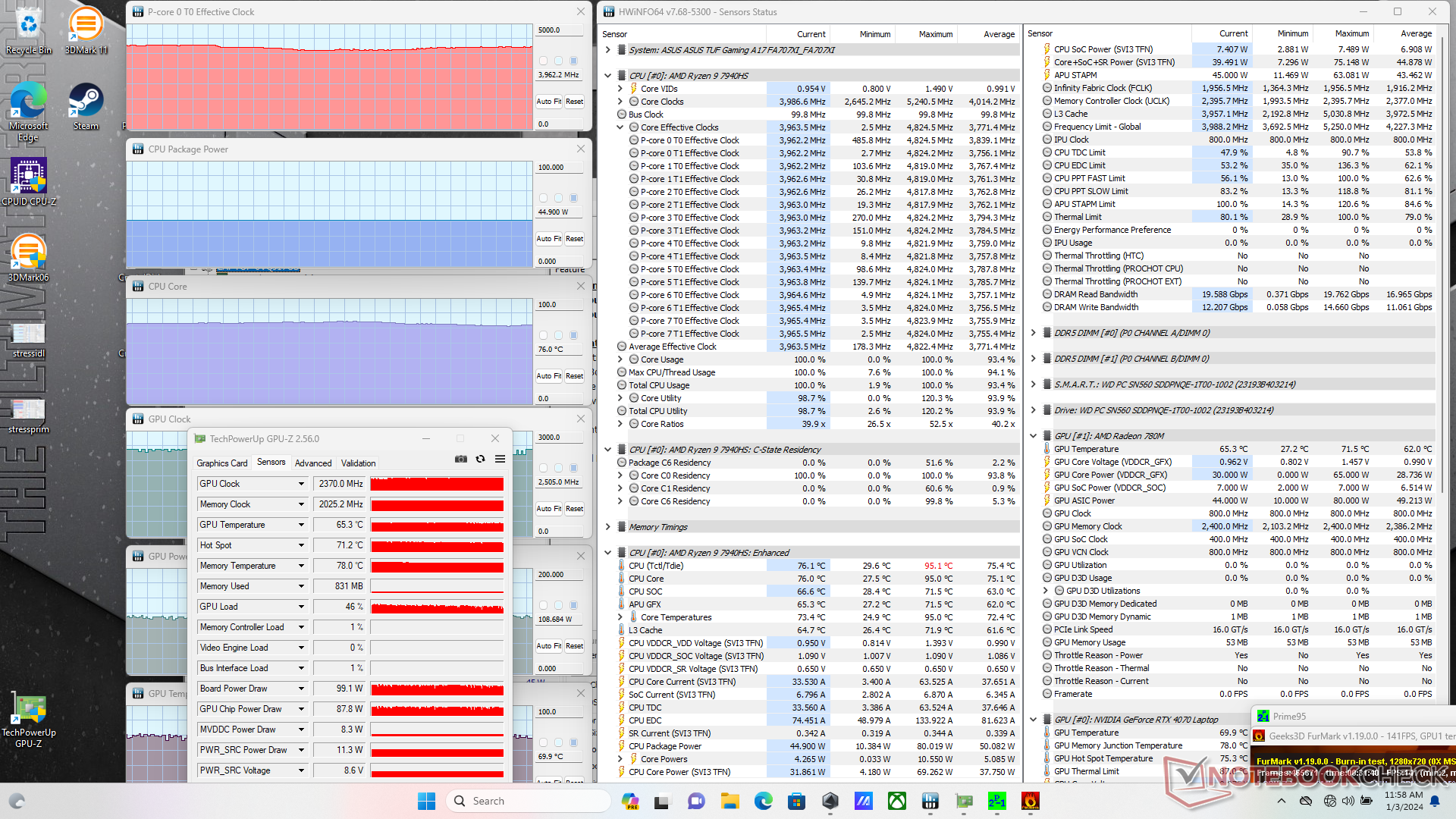
Task: Open the GPU-Z hamburger menu
Action: pos(500,459)
